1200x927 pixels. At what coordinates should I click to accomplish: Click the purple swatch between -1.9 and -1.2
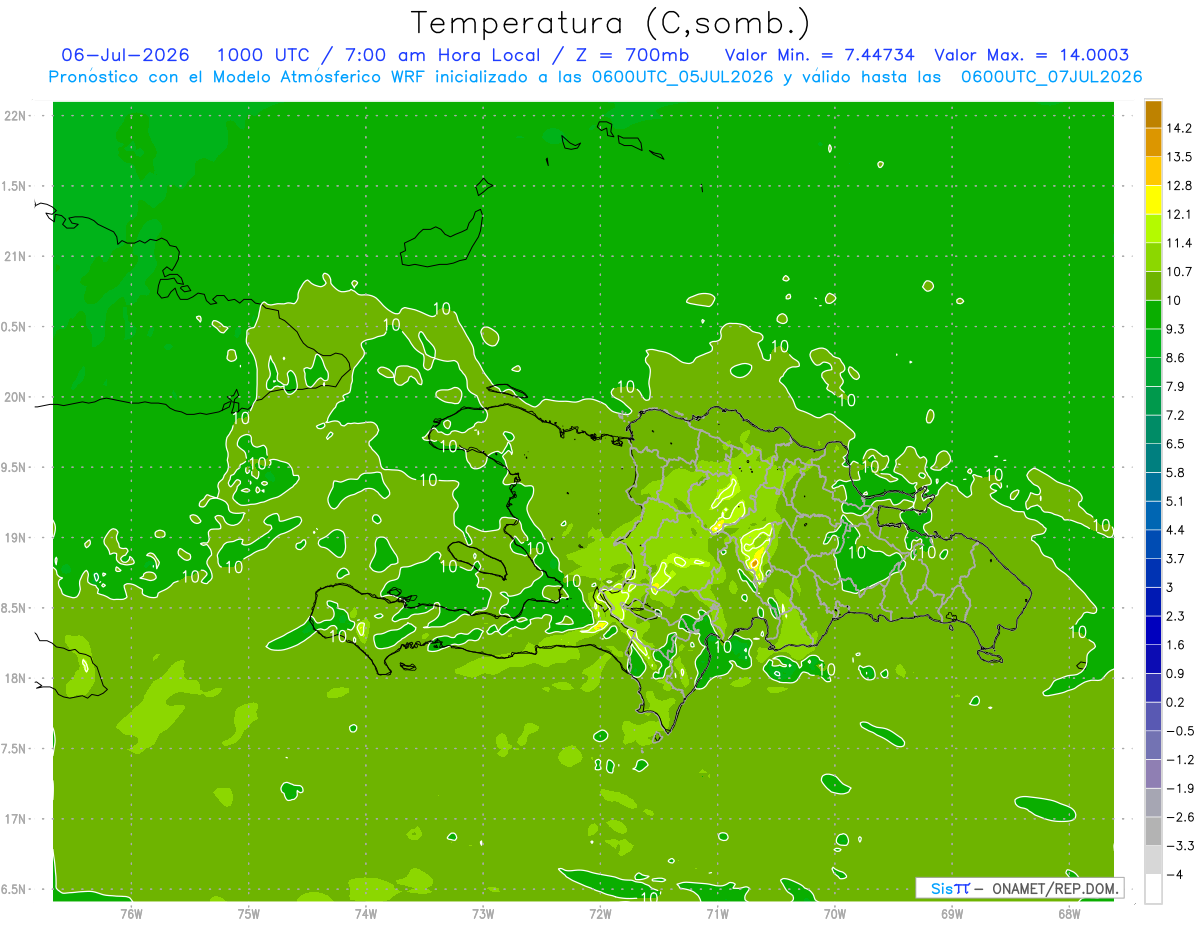1154,773
